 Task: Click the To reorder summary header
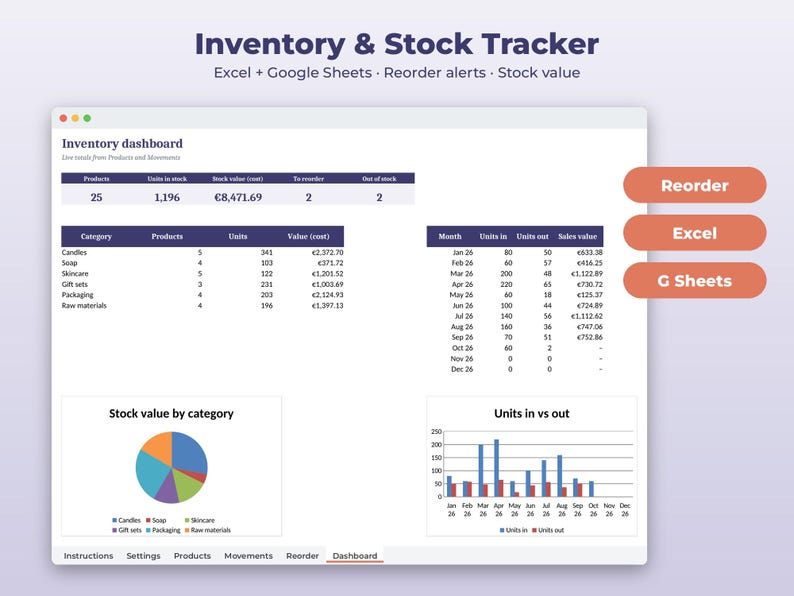pyautogui.click(x=308, y=179)
